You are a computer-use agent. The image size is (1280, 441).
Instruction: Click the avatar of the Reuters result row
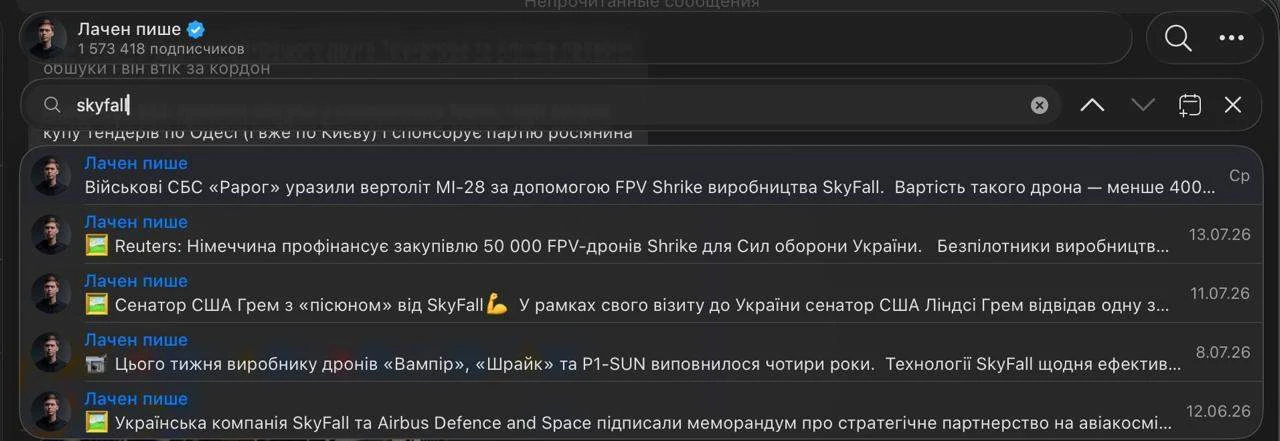(x=50, y=235)
